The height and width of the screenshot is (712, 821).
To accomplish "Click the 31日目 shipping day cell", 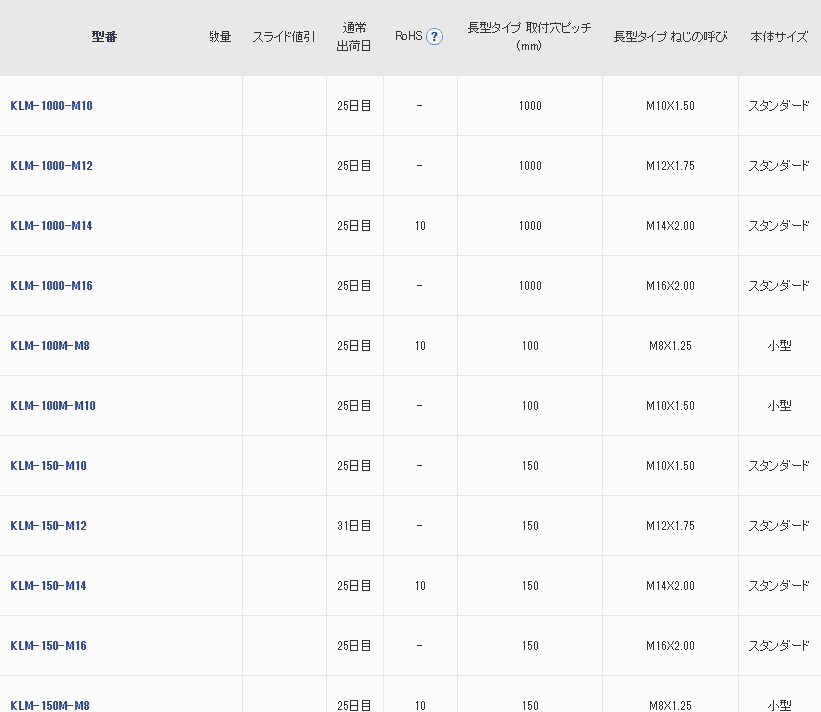I will 354,526.
